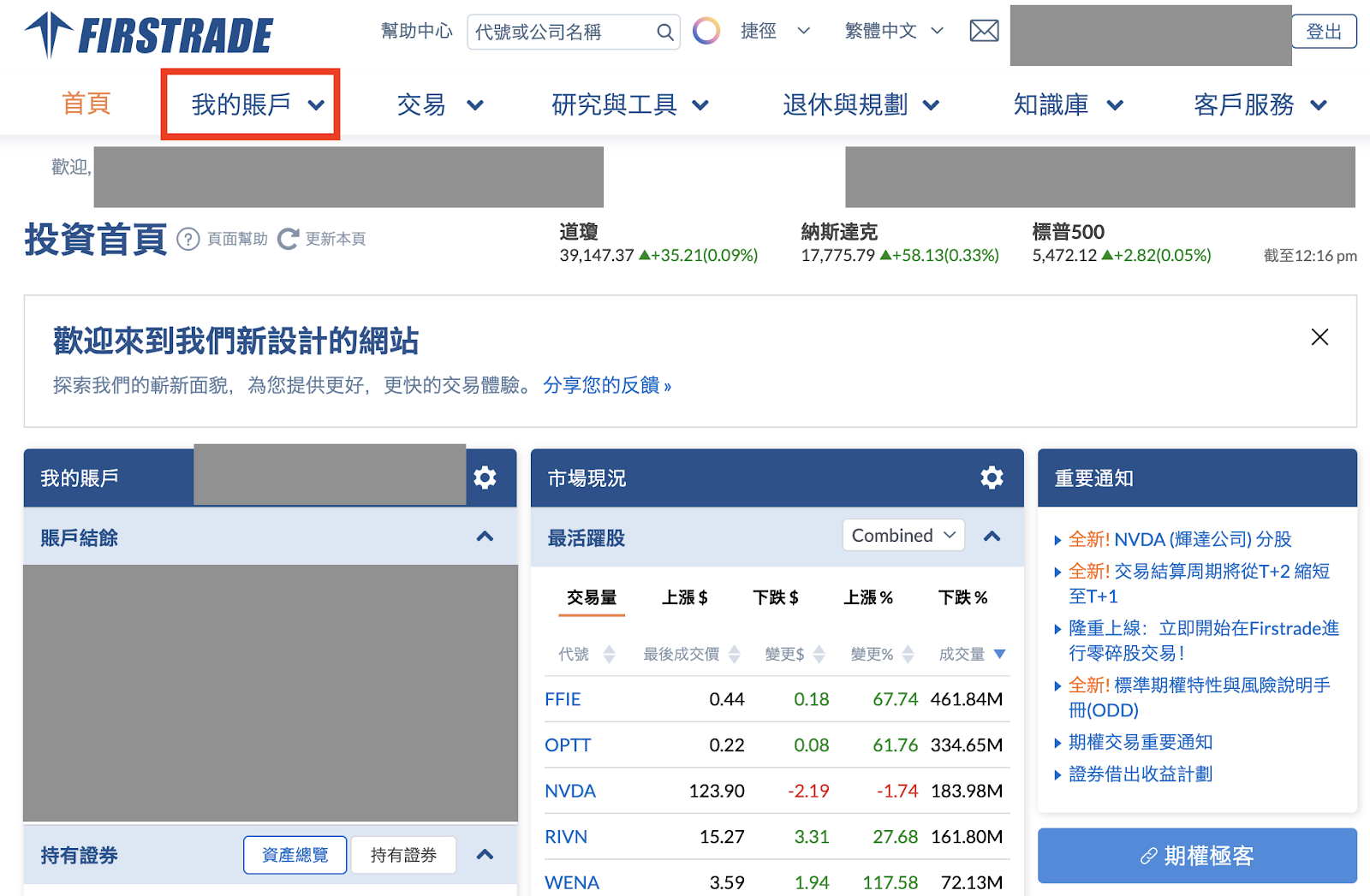The width and height of the screenshot is (1370, 896).
Task: Click the link icon on 期權極客 button
Action: pos(1149,856)
